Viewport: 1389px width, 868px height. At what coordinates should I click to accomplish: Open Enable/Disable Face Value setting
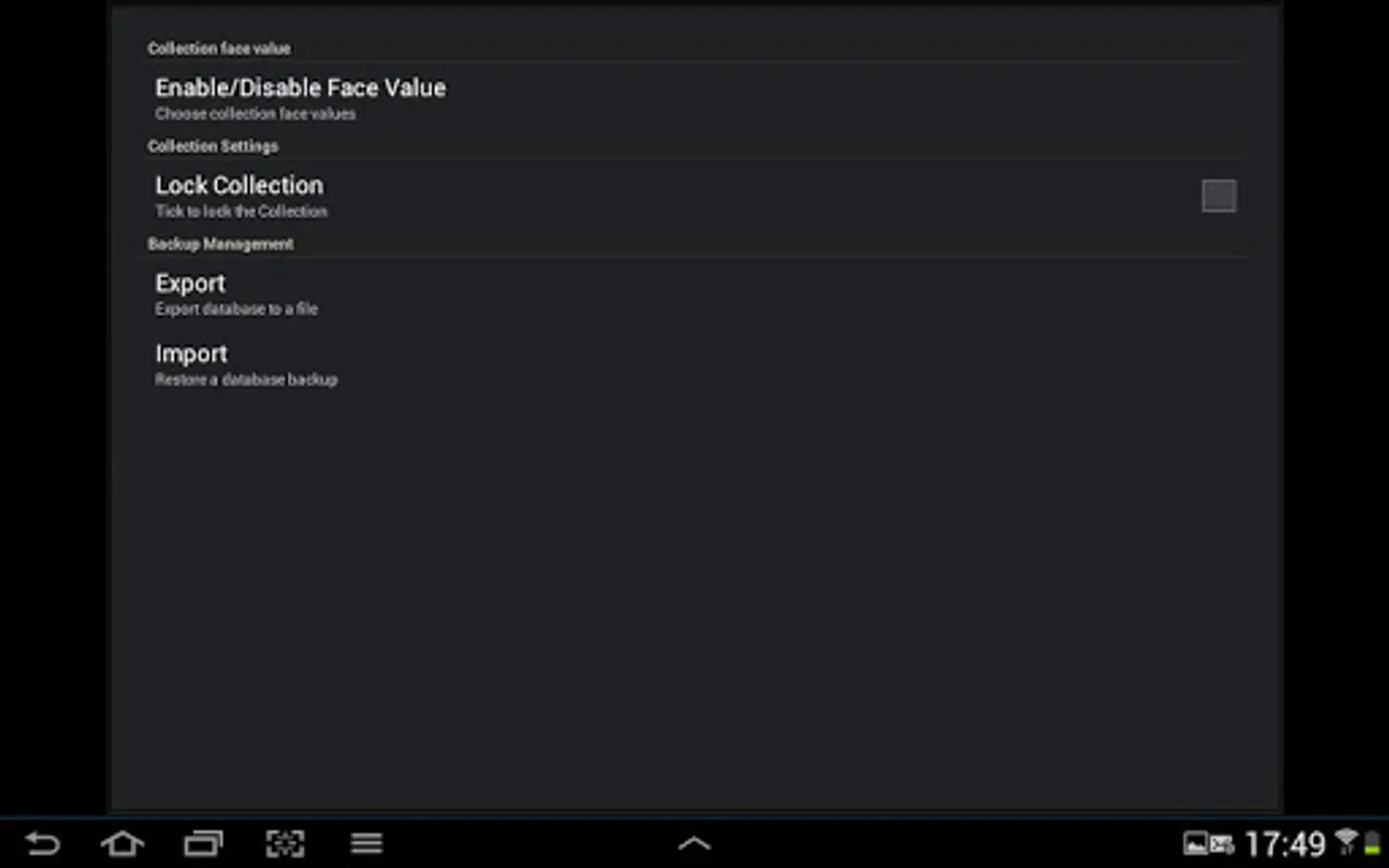coord(694,98)
